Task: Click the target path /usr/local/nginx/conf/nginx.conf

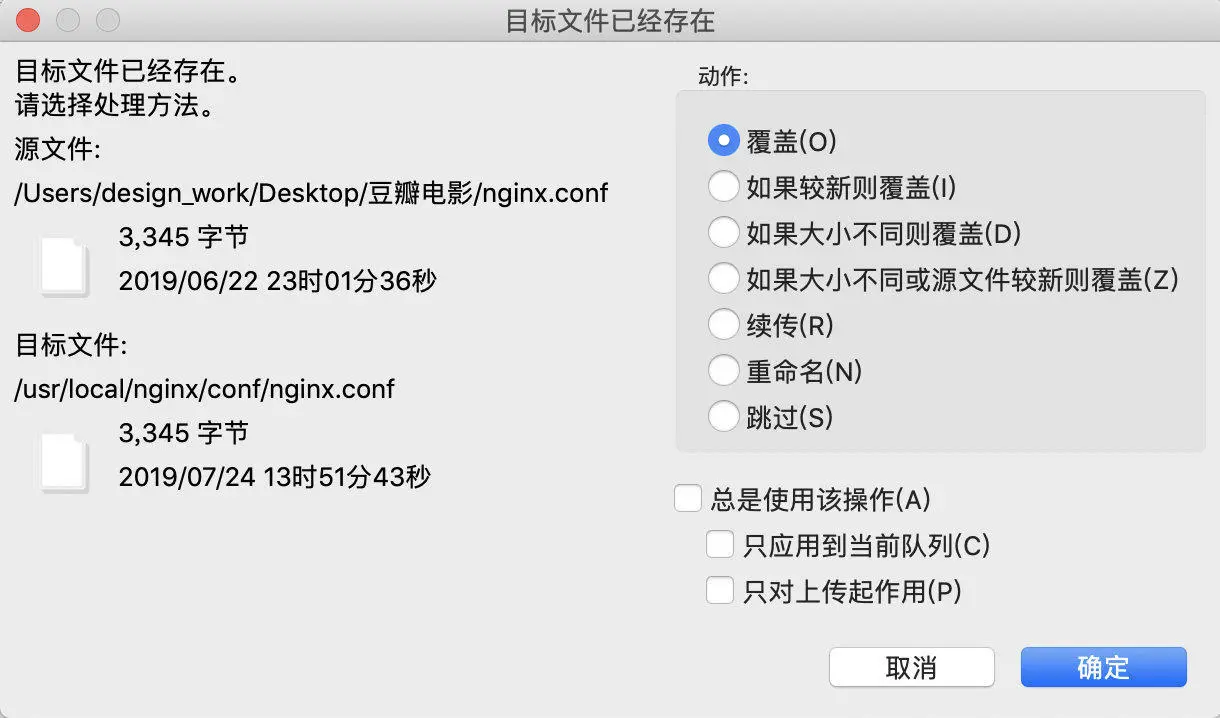Action: tap(205, 388)
